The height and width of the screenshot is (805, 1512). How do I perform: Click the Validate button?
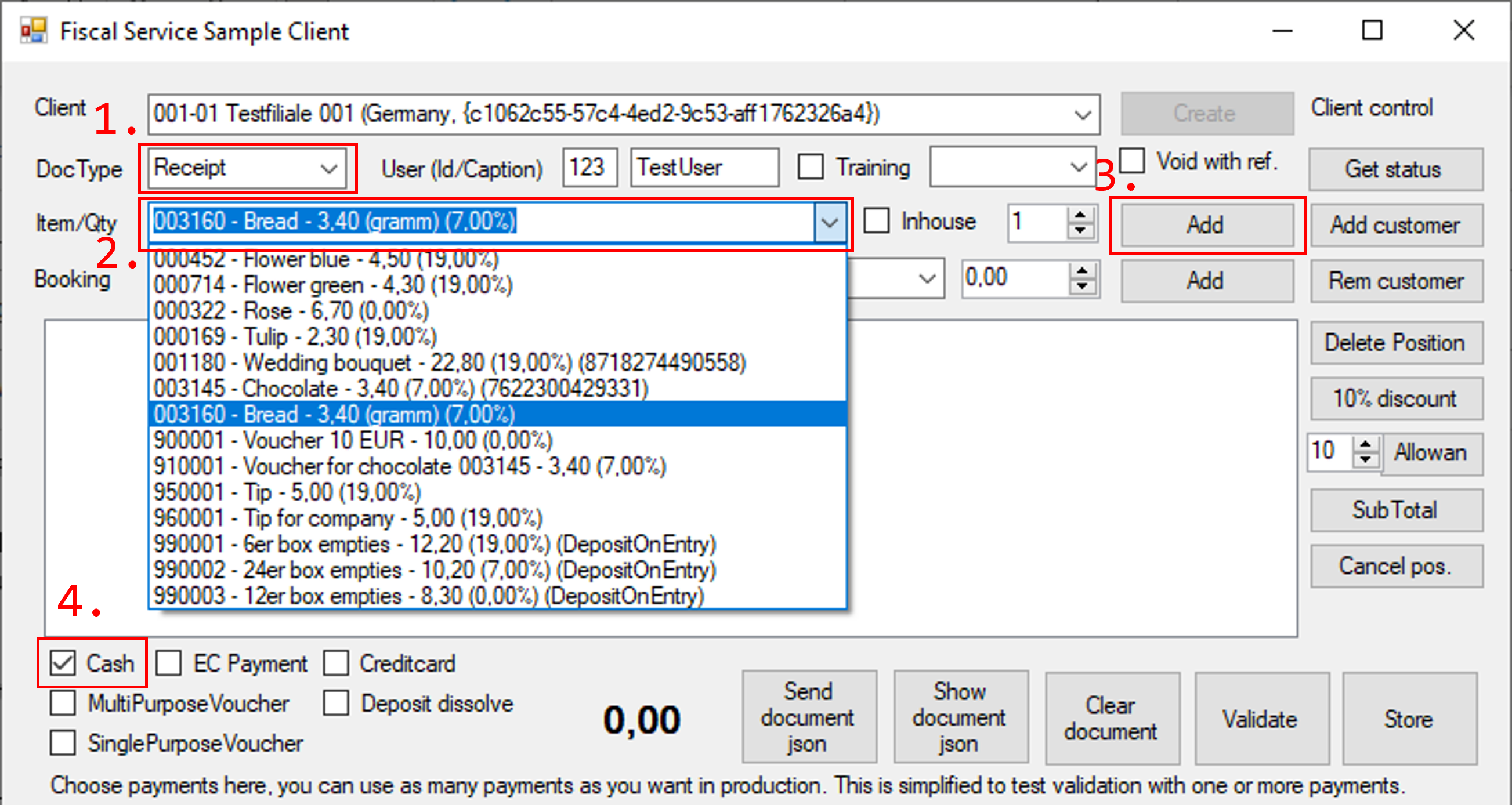point(1261,719)
